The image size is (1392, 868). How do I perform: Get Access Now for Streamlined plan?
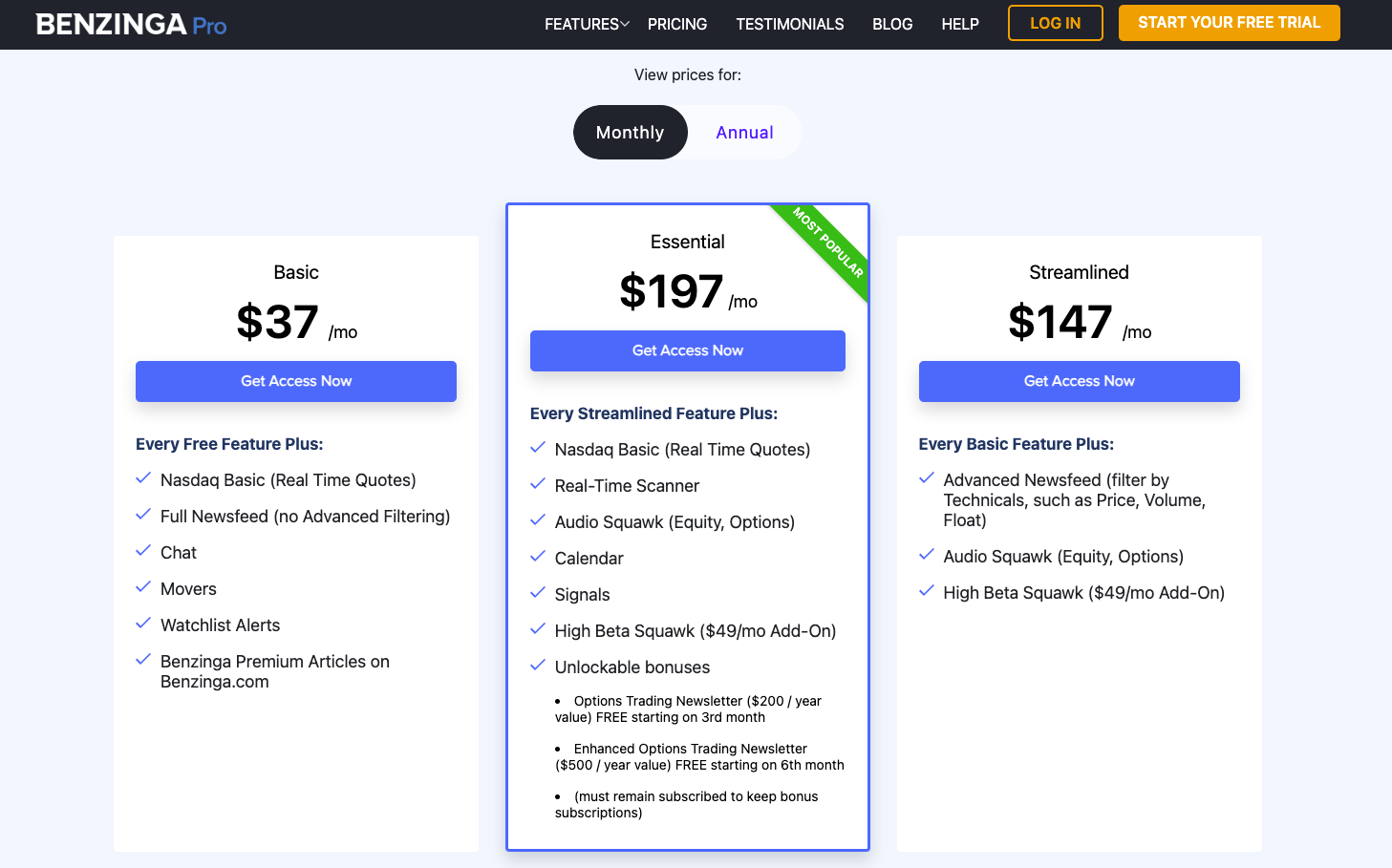(x=1080, y=381)
